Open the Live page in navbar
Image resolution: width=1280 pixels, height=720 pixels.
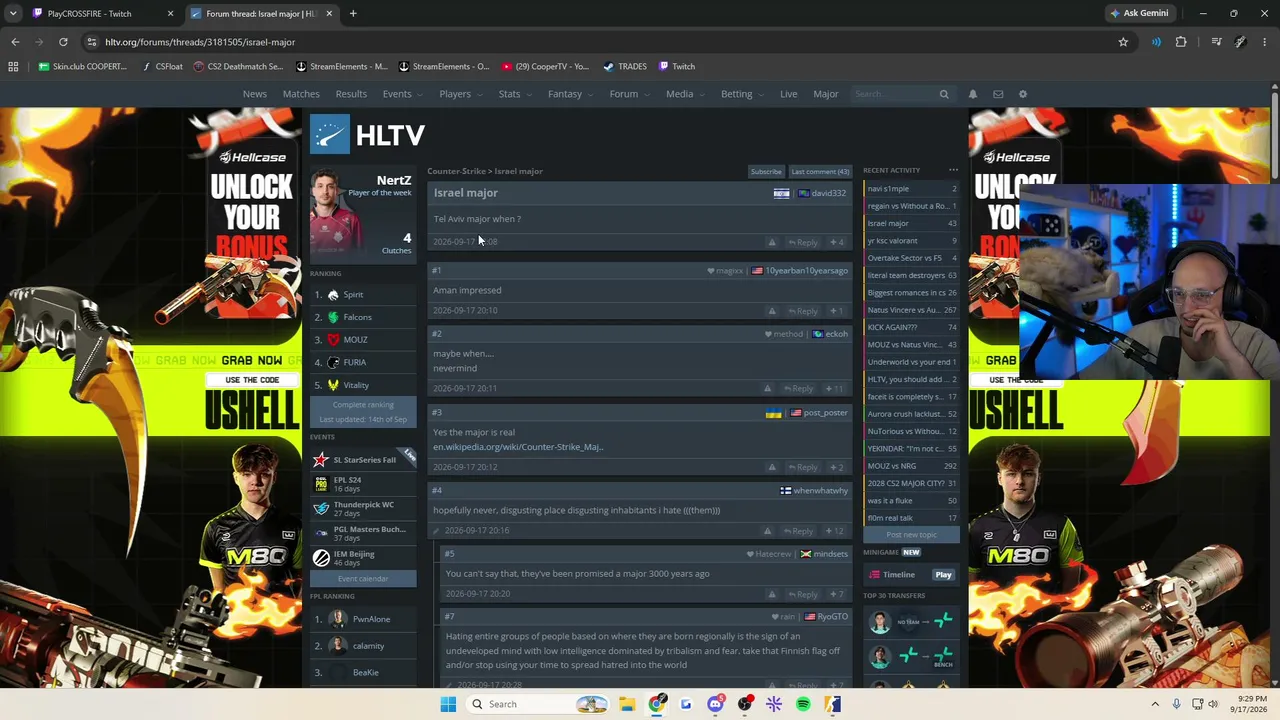point(789,94)
